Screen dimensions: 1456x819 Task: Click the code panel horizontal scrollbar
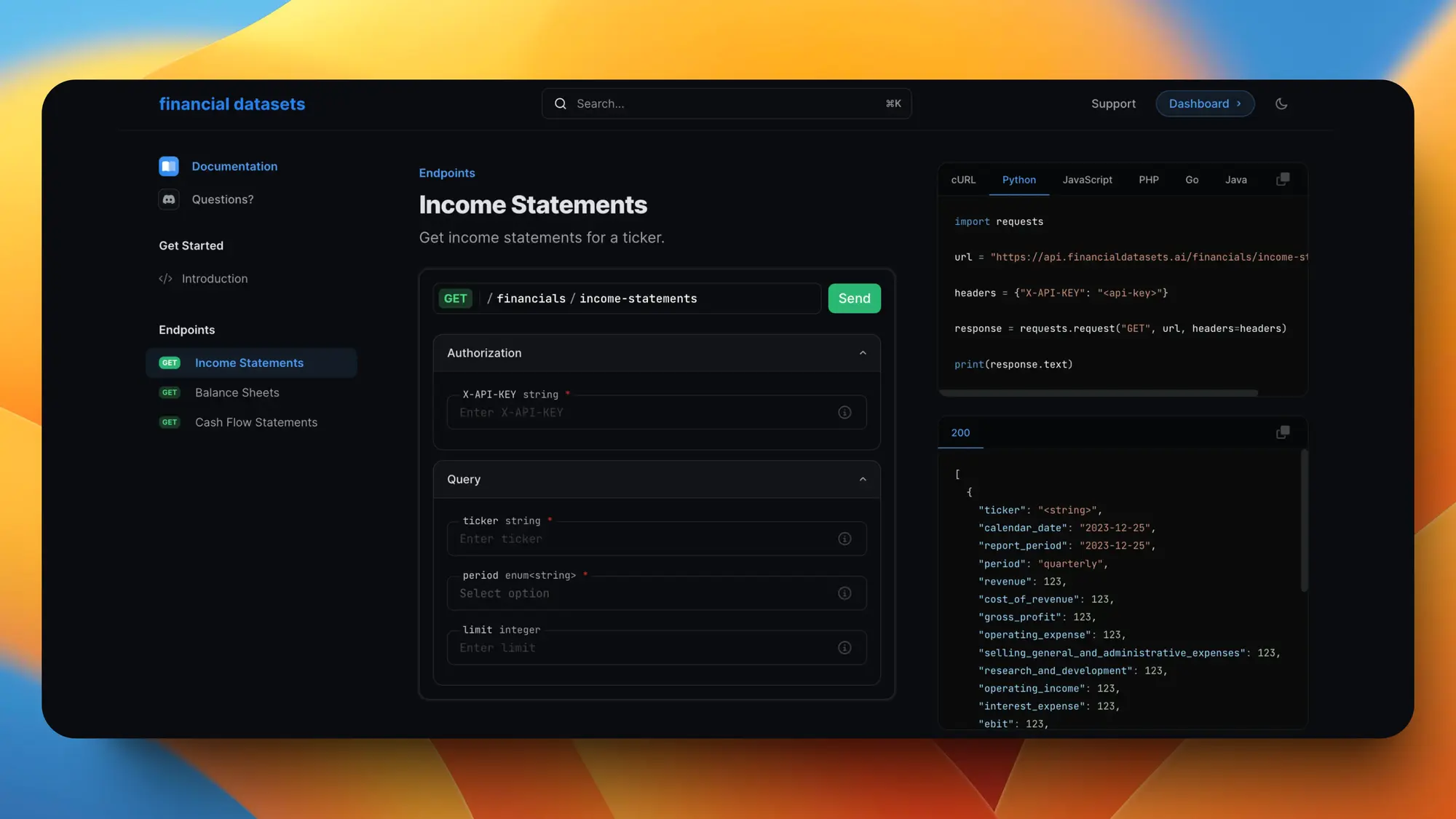[x=1098, y=393]
